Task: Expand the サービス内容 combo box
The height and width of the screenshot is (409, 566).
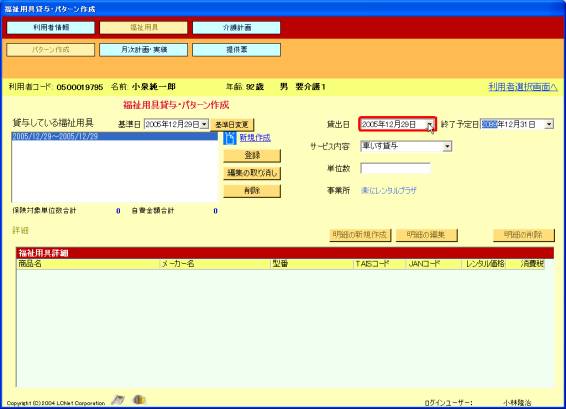Action: point(447,146)
